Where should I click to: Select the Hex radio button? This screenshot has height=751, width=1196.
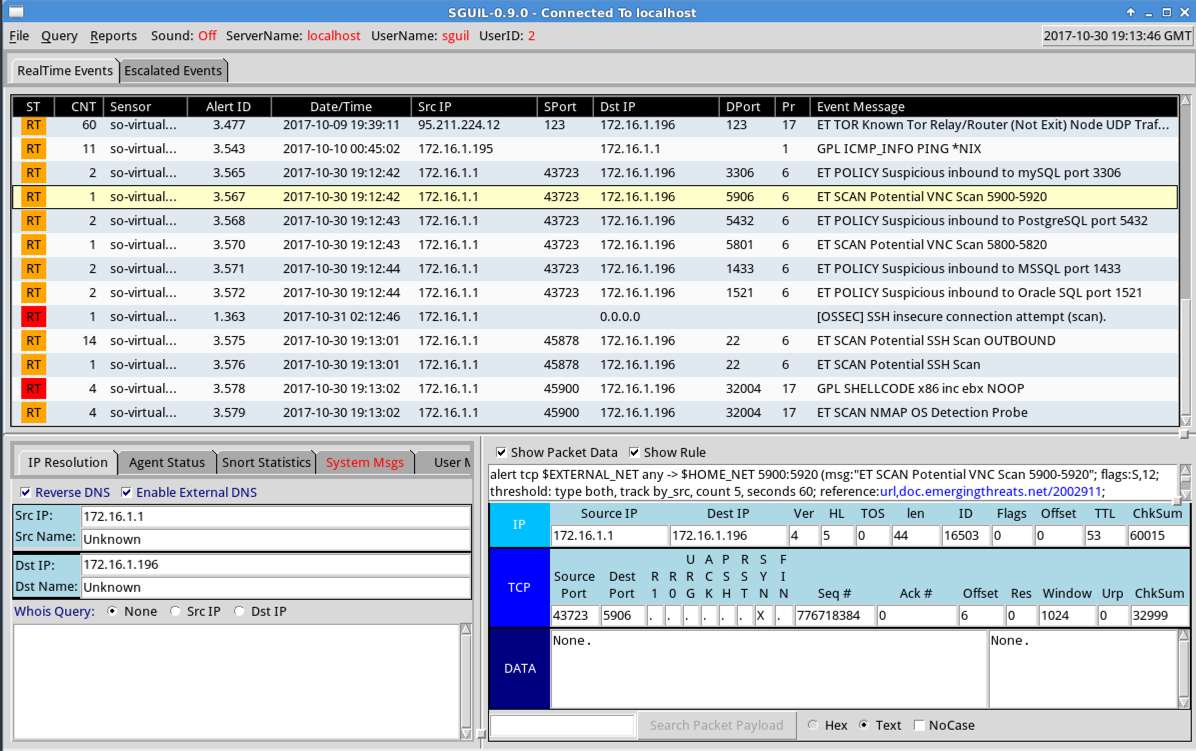click(x=813, y=726)
